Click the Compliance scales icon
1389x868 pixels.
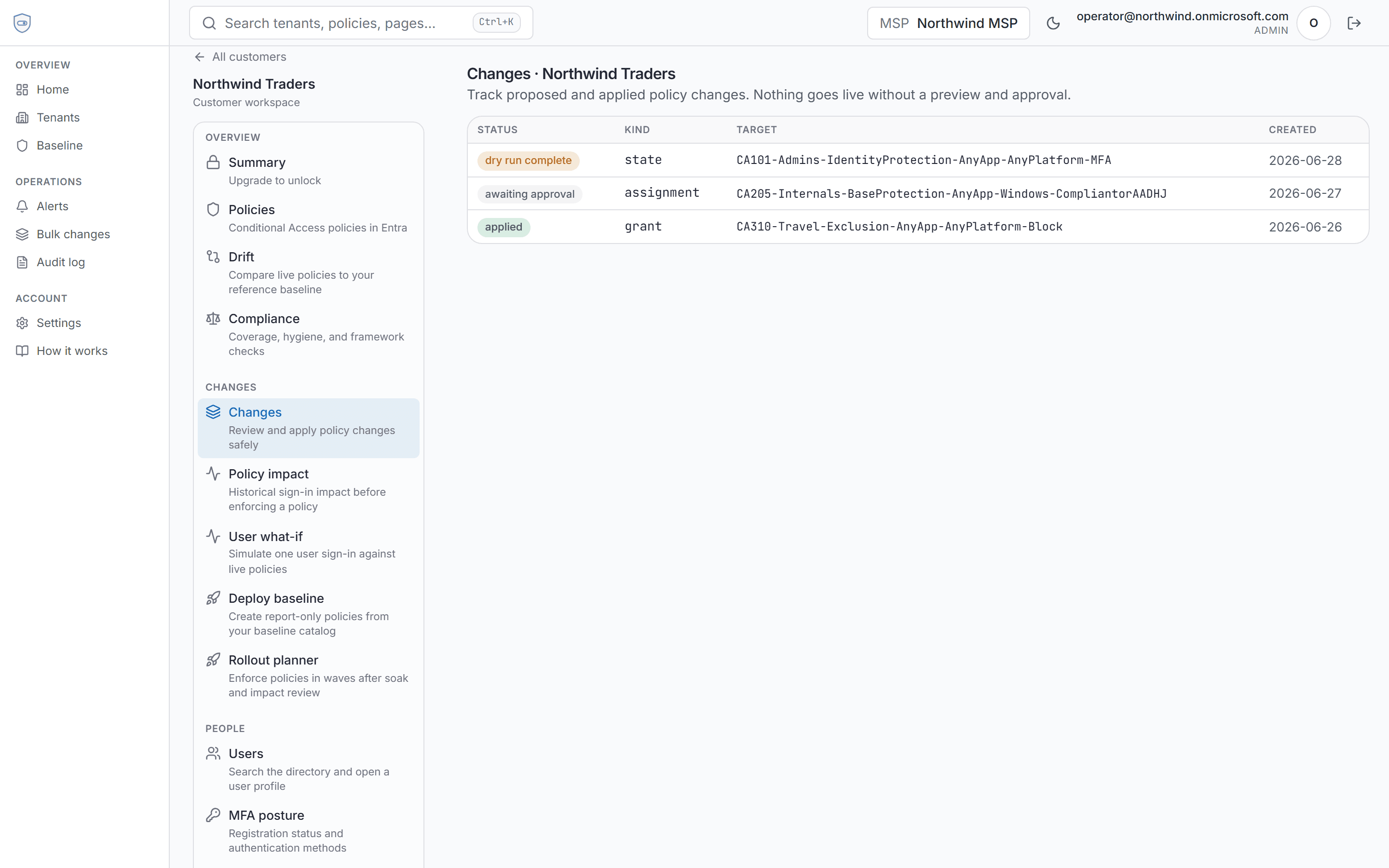click(213, 319)
